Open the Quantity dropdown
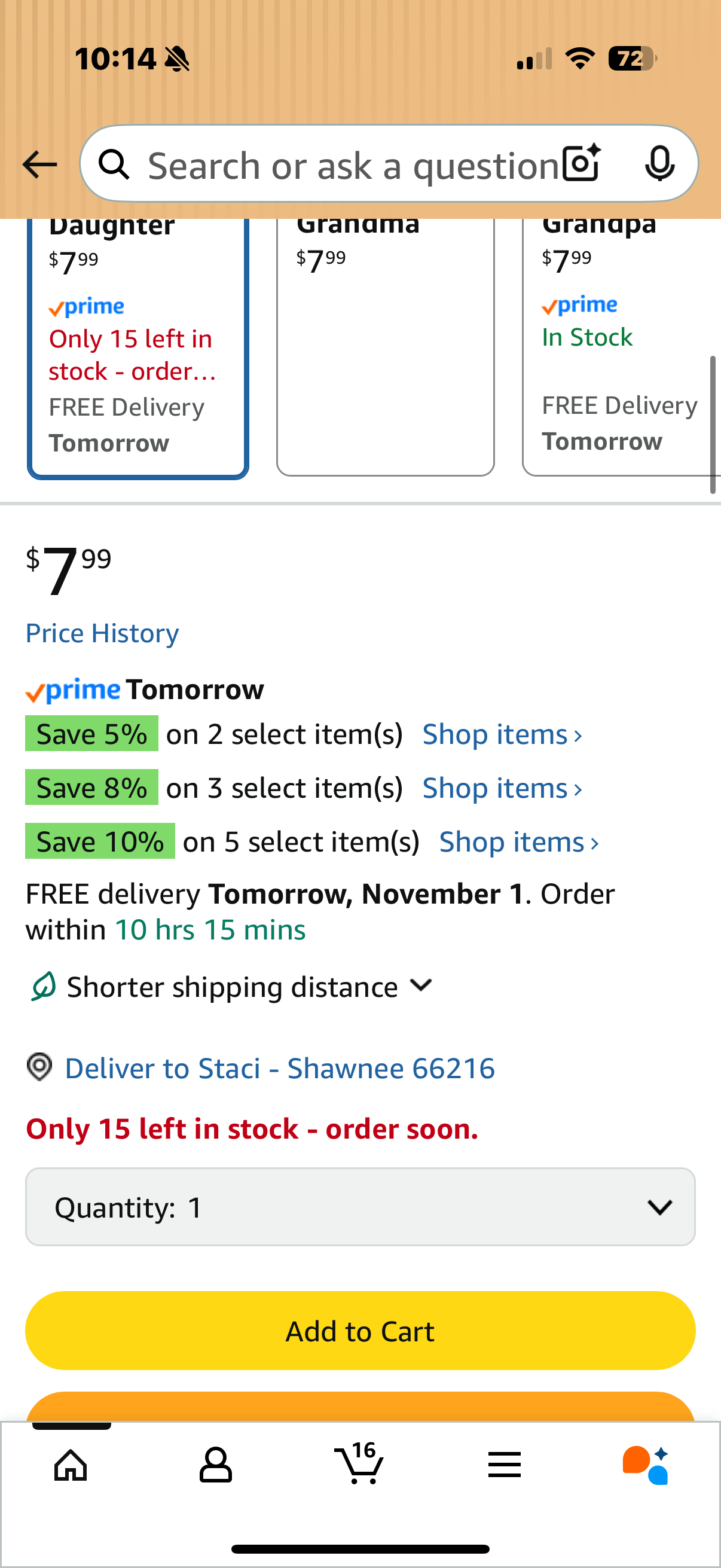Screen dimensions: 721x1568 point(360,1206)
